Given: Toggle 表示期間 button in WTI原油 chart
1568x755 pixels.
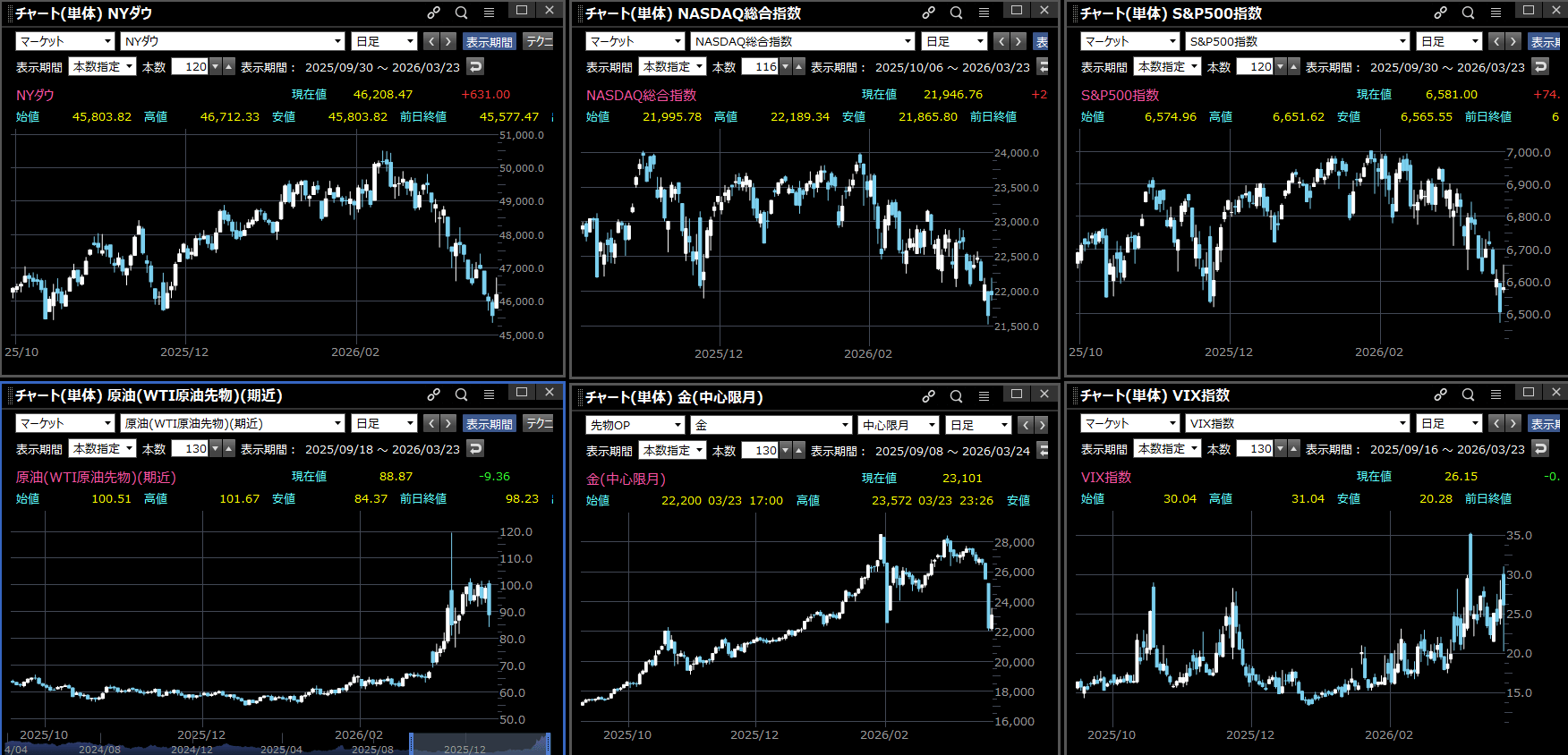Looking at the screenshot, I should pos(490,423).
